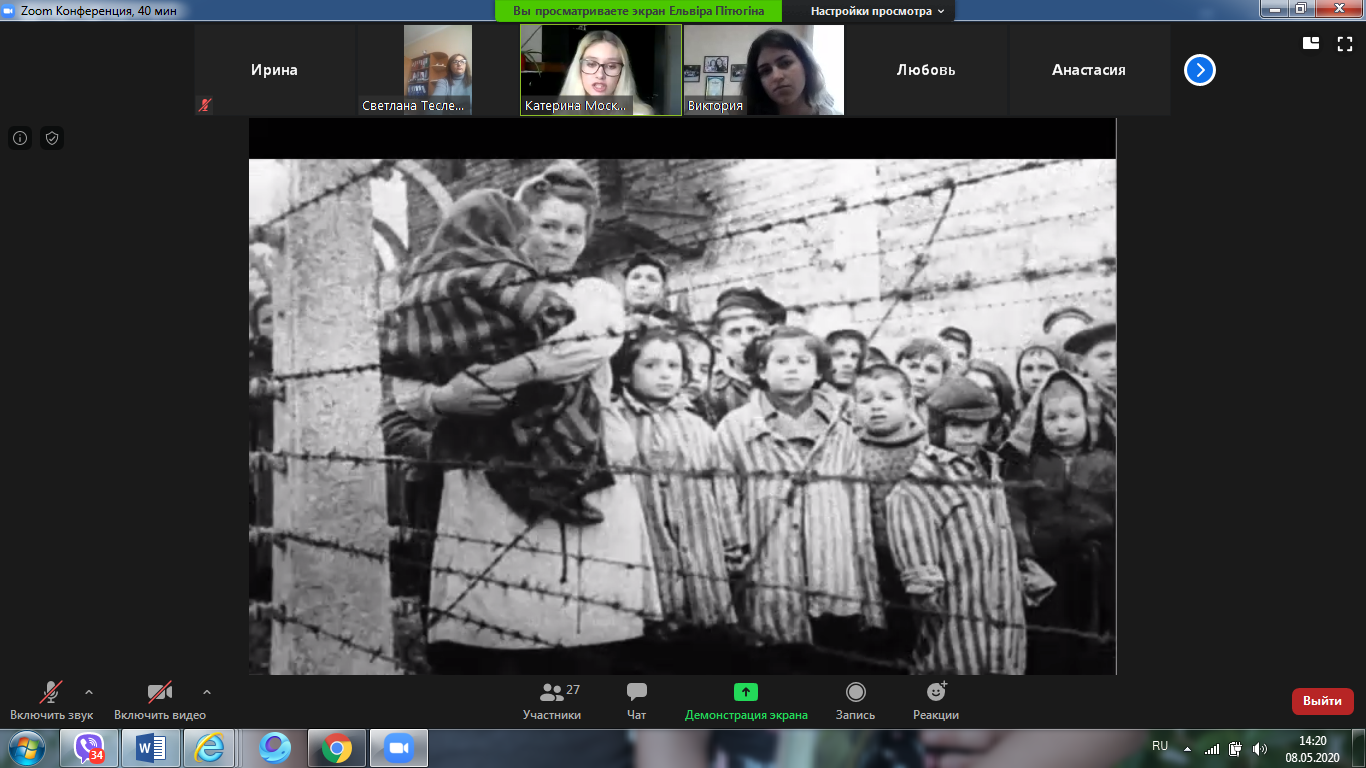Select Ирина's participant tile

[x=274, y=70]
